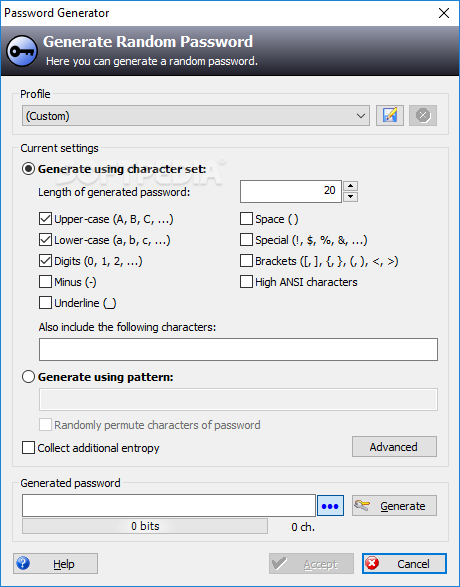460x587 pixels.
Task: Click the blue question mark Help icon
Action: 23,563
